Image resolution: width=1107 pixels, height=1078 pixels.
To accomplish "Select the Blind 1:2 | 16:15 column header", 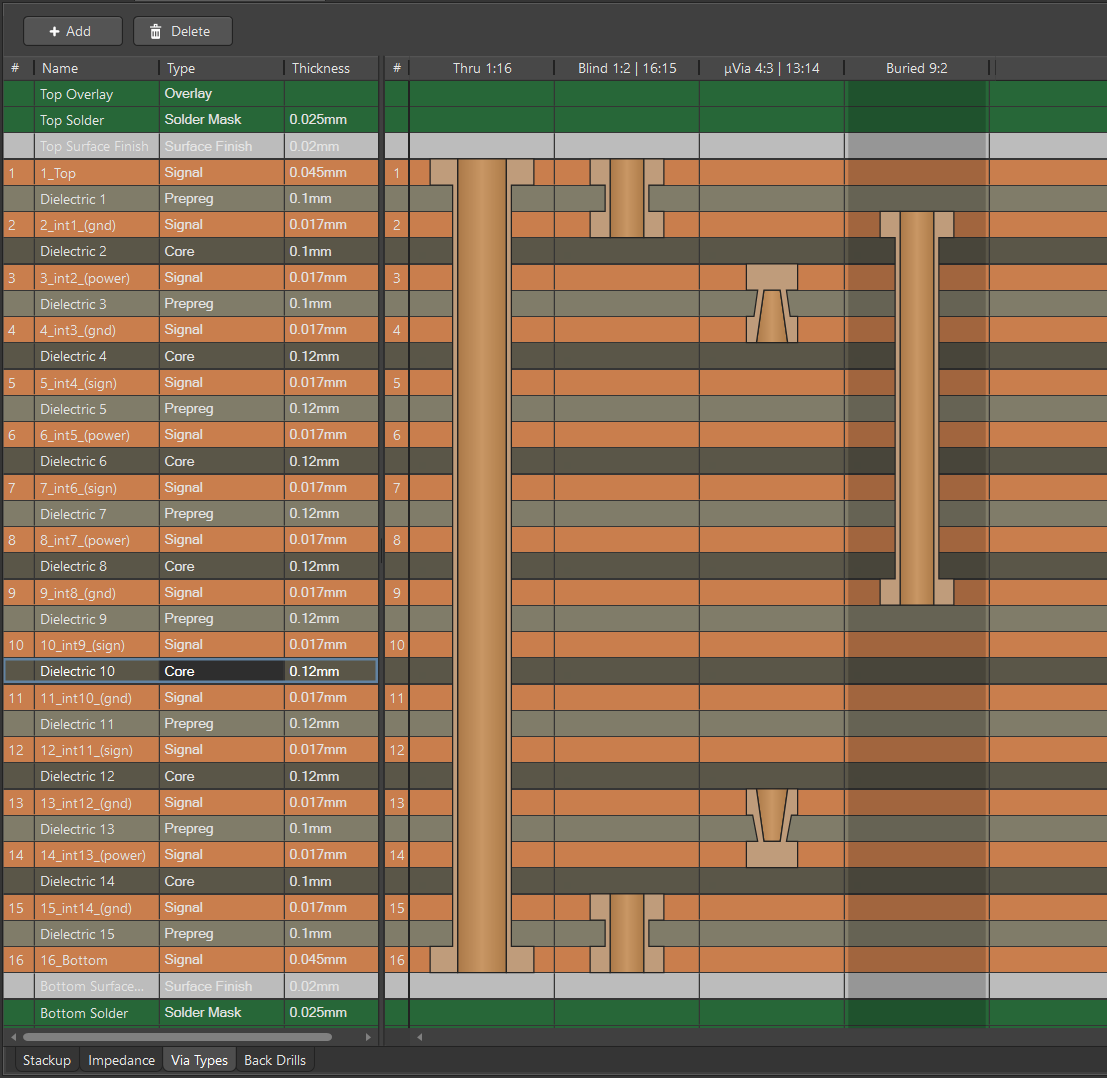I will 626,68.
